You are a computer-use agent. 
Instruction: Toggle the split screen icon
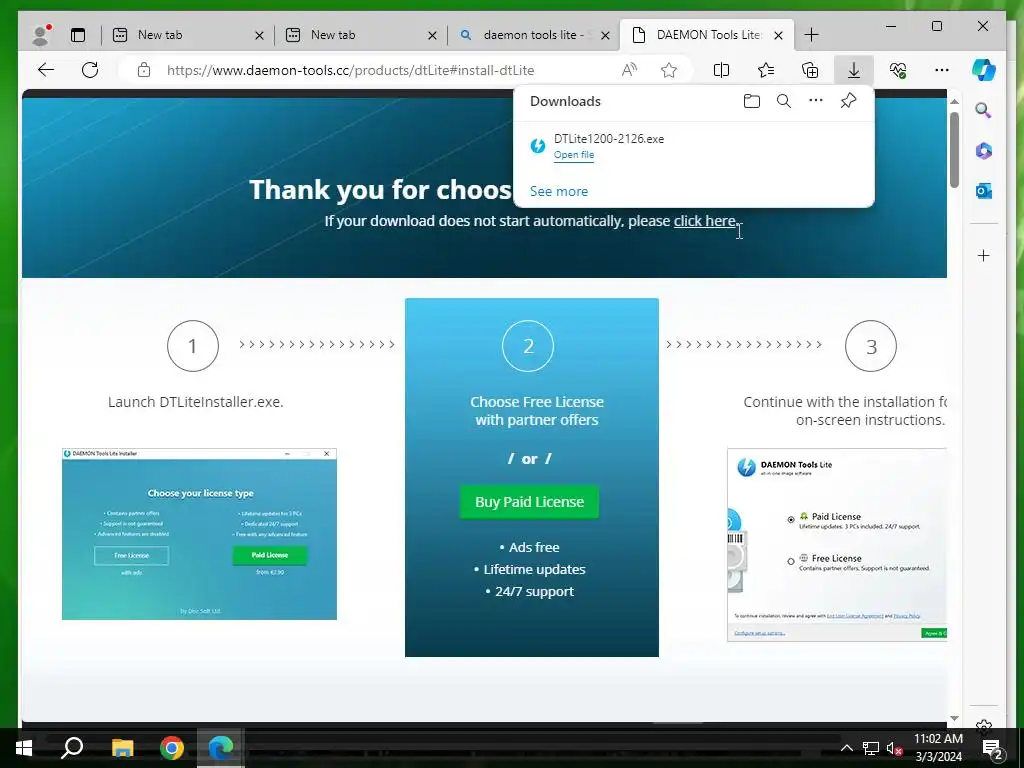[721, 70]
